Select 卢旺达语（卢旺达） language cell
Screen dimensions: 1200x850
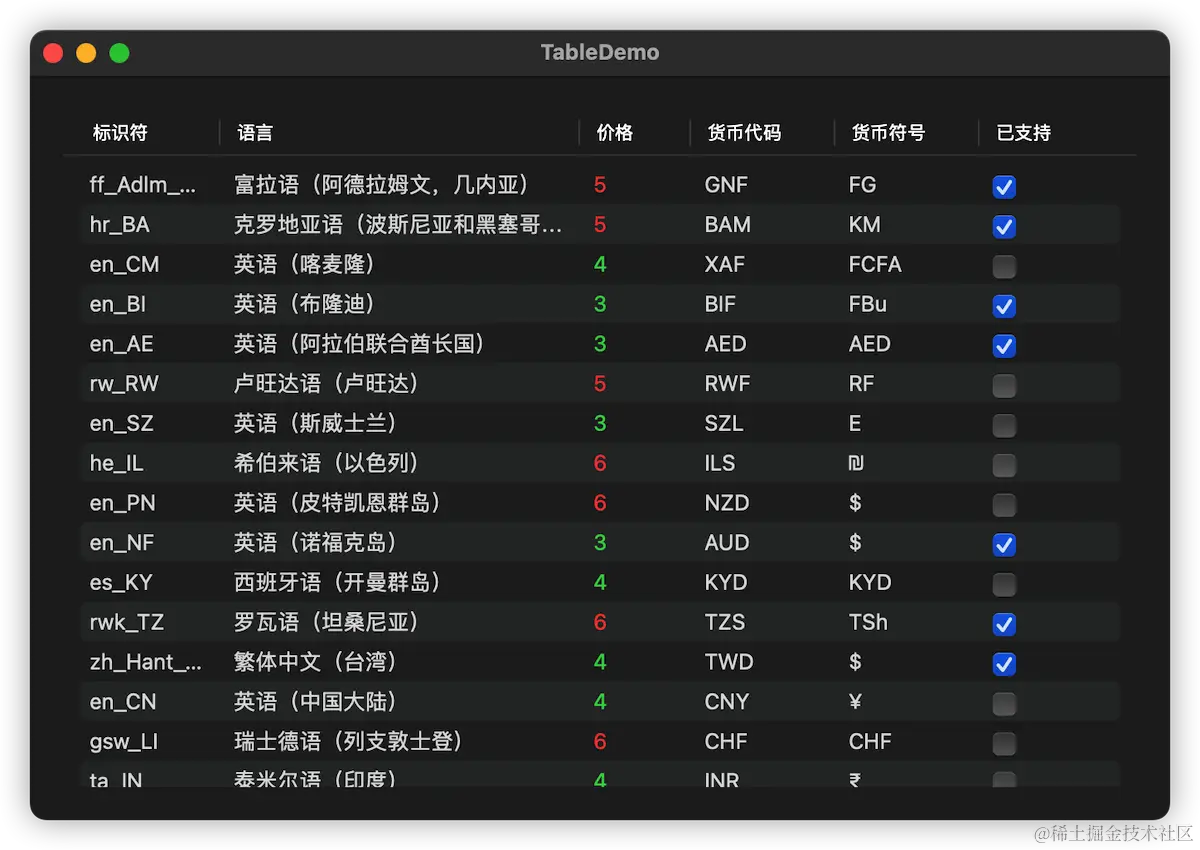click(327, 384)
